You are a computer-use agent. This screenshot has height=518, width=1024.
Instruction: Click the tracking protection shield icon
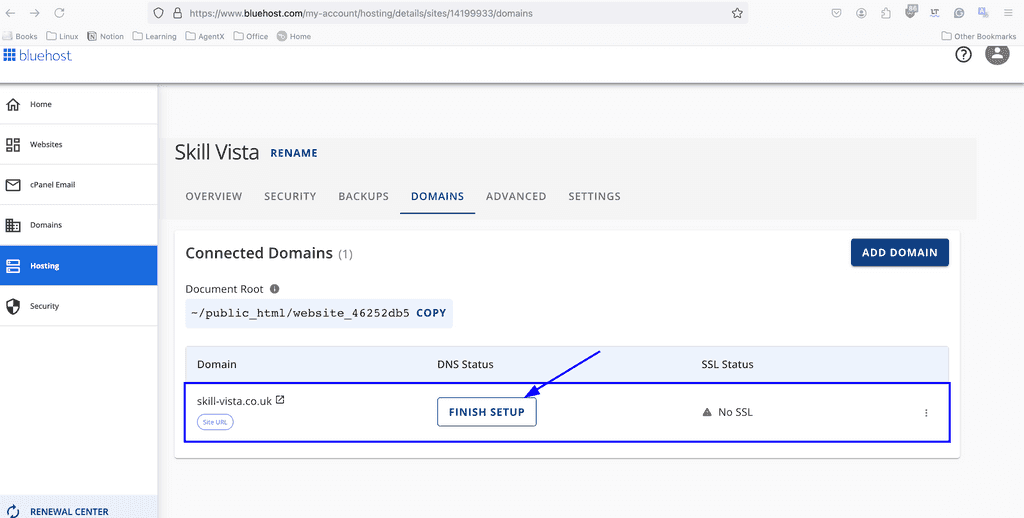point(158,13)
